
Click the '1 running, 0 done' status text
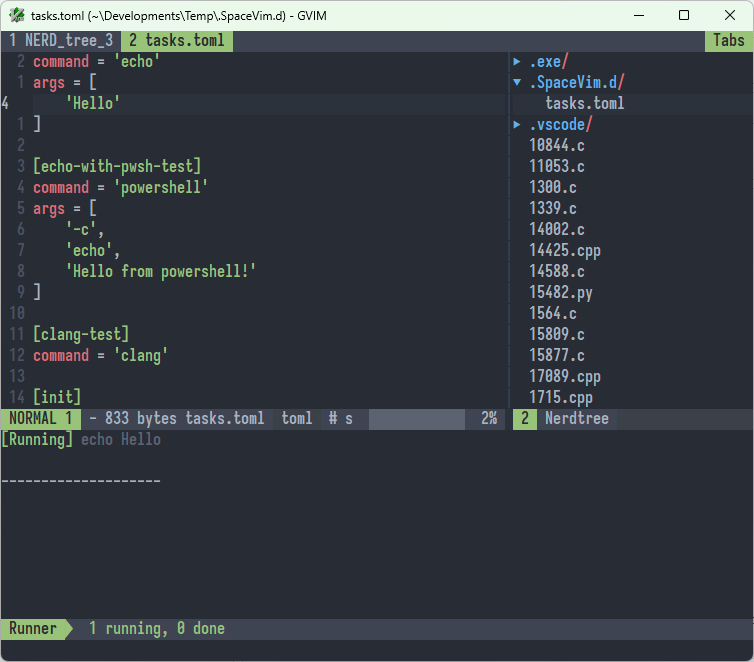157,628
